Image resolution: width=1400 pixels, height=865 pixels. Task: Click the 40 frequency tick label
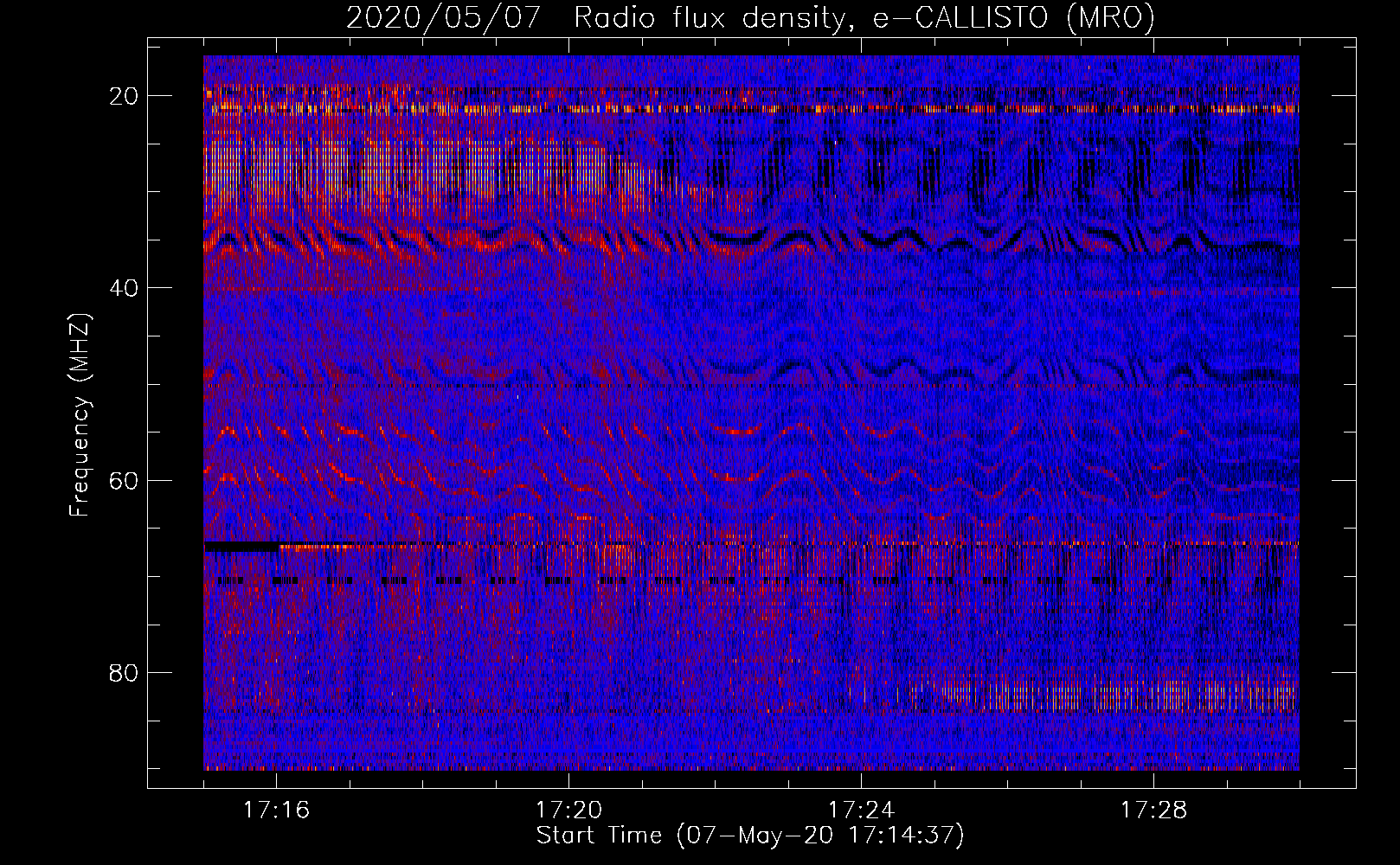(124, 288)
